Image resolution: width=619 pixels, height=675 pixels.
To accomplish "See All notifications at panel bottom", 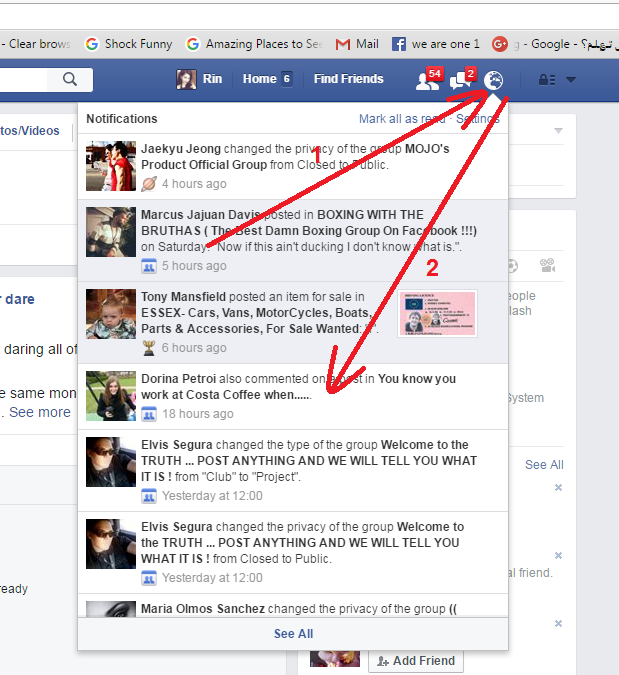I will (293, 634).
